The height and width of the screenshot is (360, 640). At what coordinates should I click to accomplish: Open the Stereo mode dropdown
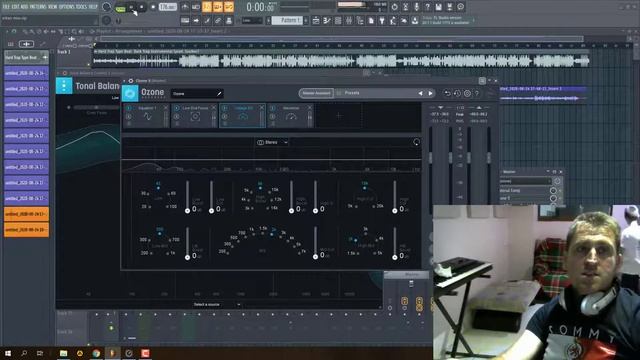point(272,142)
